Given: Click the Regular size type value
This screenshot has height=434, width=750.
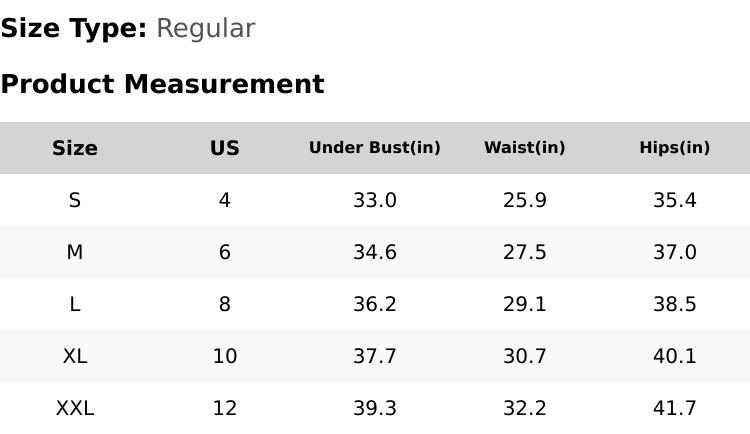Looking at the screenshot, I should (205, 29).
